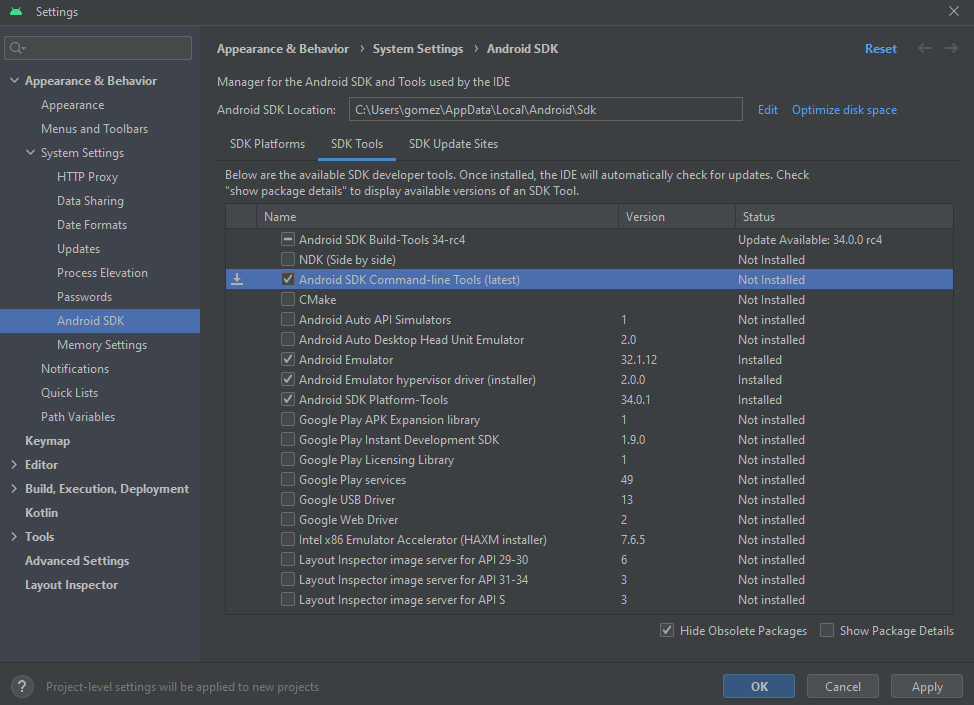Open Keymap settings
This screenshot has height=705, width=974.
coord(47,440)
